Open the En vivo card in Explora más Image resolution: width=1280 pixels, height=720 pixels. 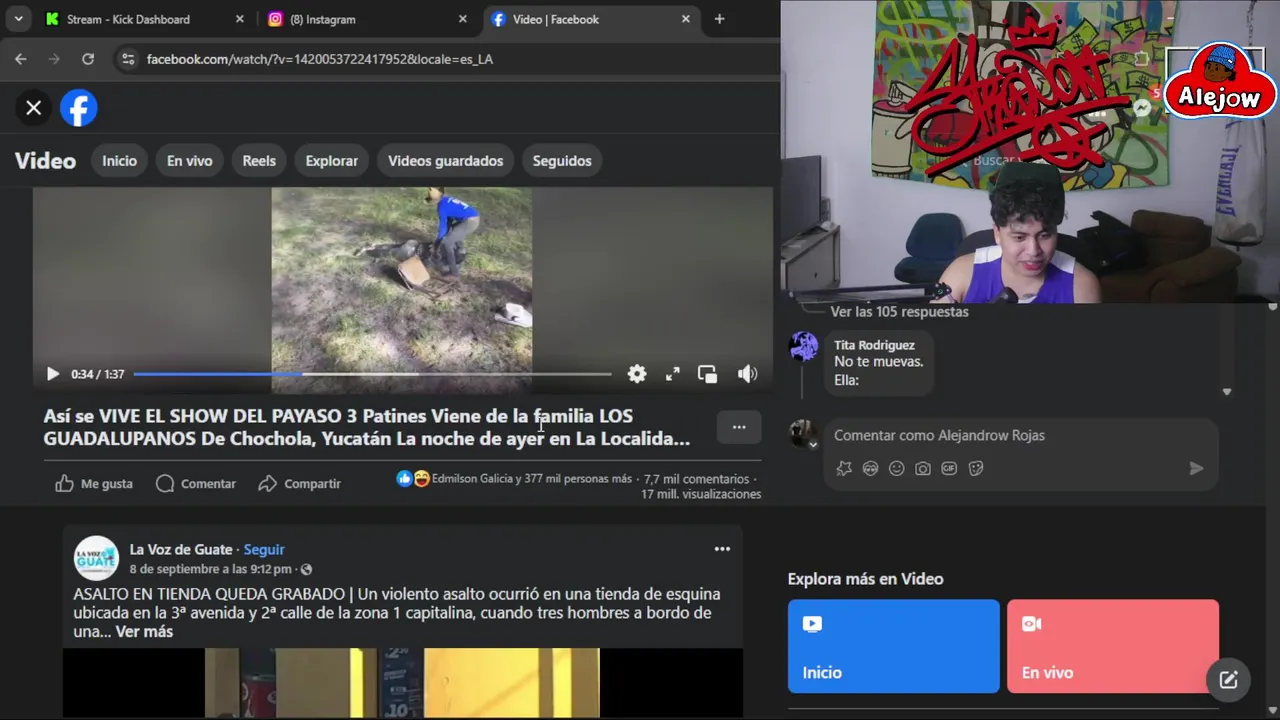1113,646
